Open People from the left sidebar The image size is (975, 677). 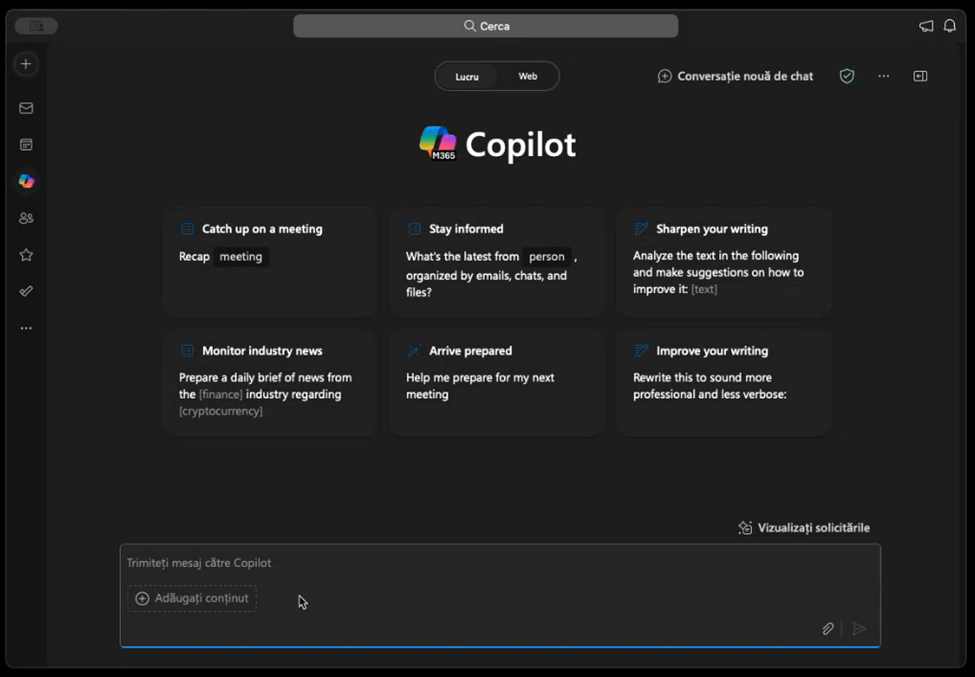click(26, 218)
